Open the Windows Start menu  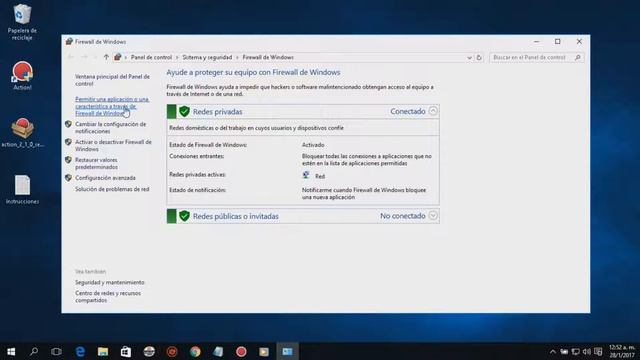pos(11,351)
